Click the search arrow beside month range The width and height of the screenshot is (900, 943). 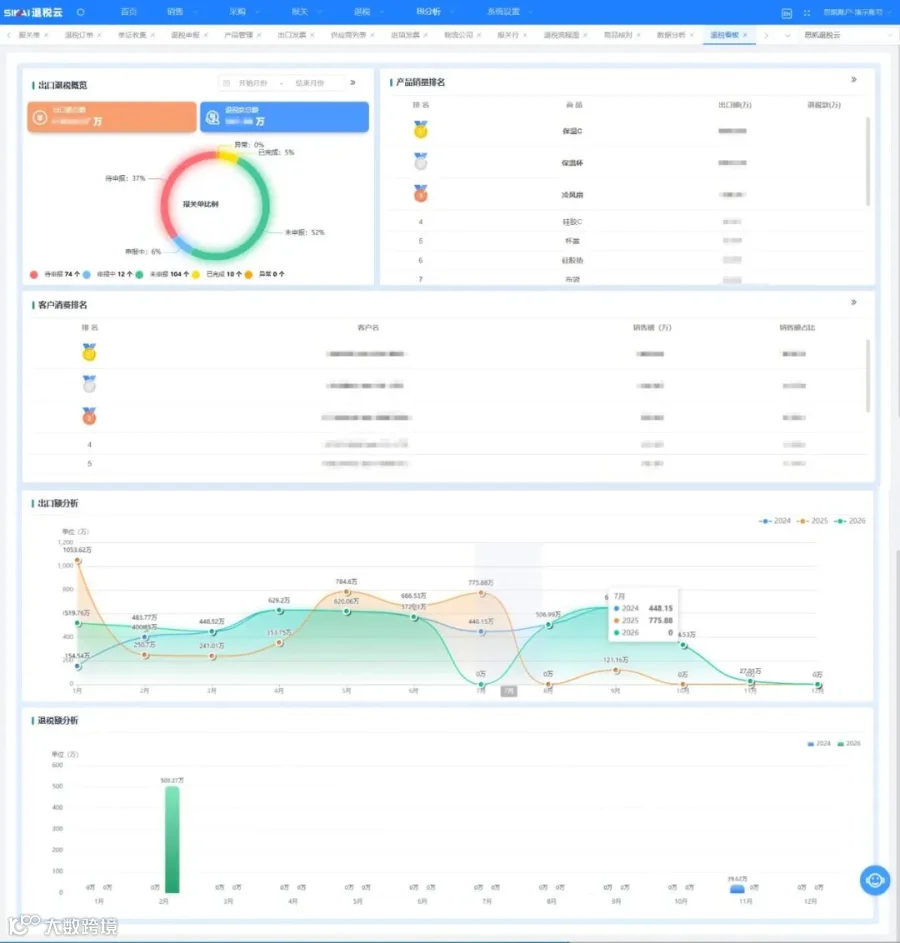click(353, 82)
